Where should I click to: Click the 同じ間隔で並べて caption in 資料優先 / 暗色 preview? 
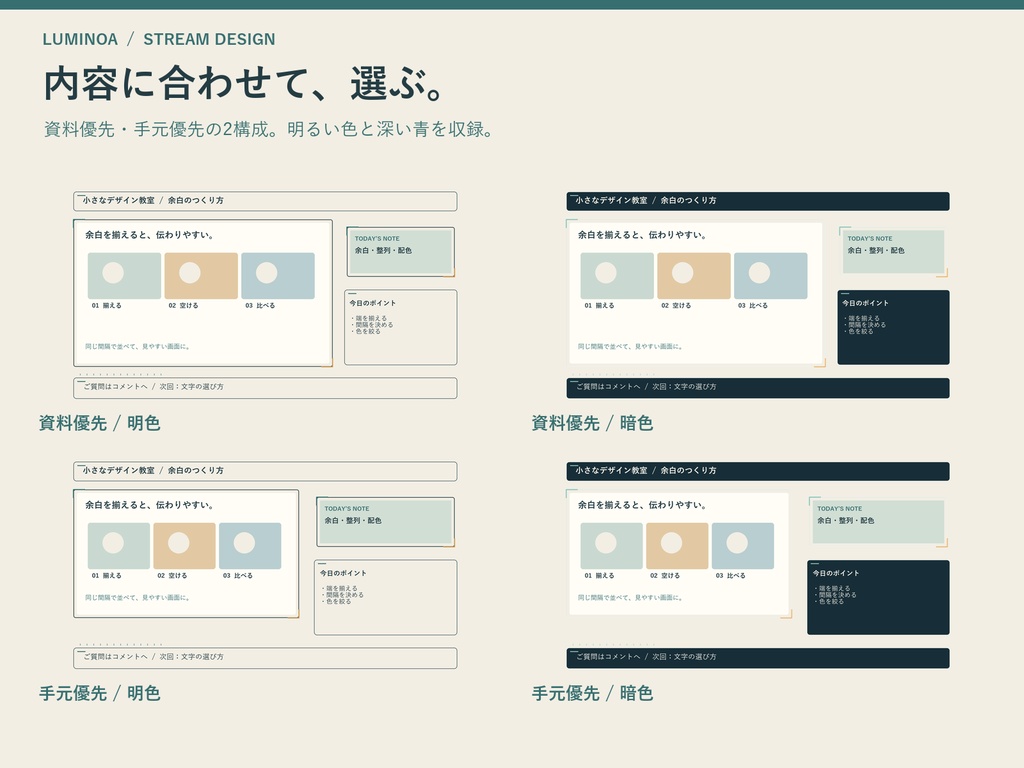point(630,347)
